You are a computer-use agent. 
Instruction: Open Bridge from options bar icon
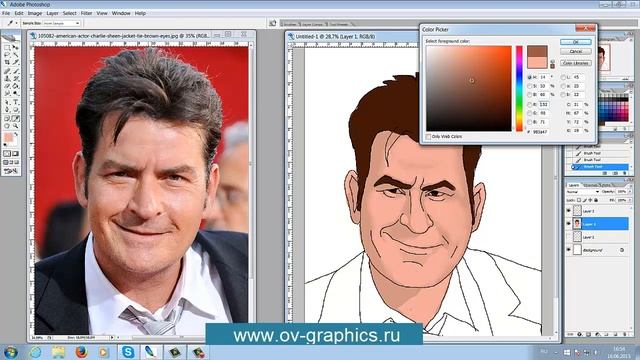click(x=273, y=23)
